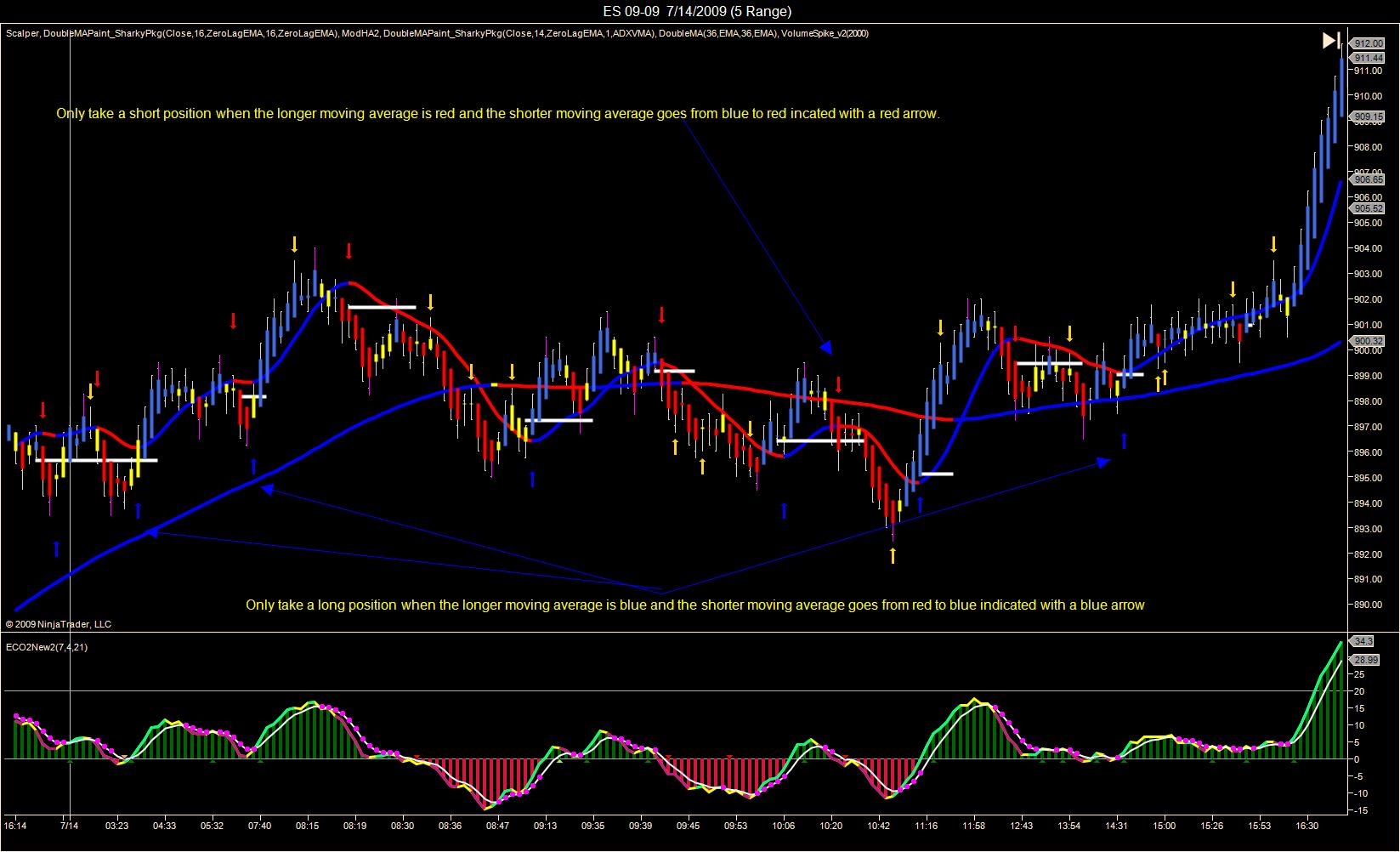This screenshot has width=1400, height=852.
Task: Click the 08:30 time axis label
Action: 403,826
